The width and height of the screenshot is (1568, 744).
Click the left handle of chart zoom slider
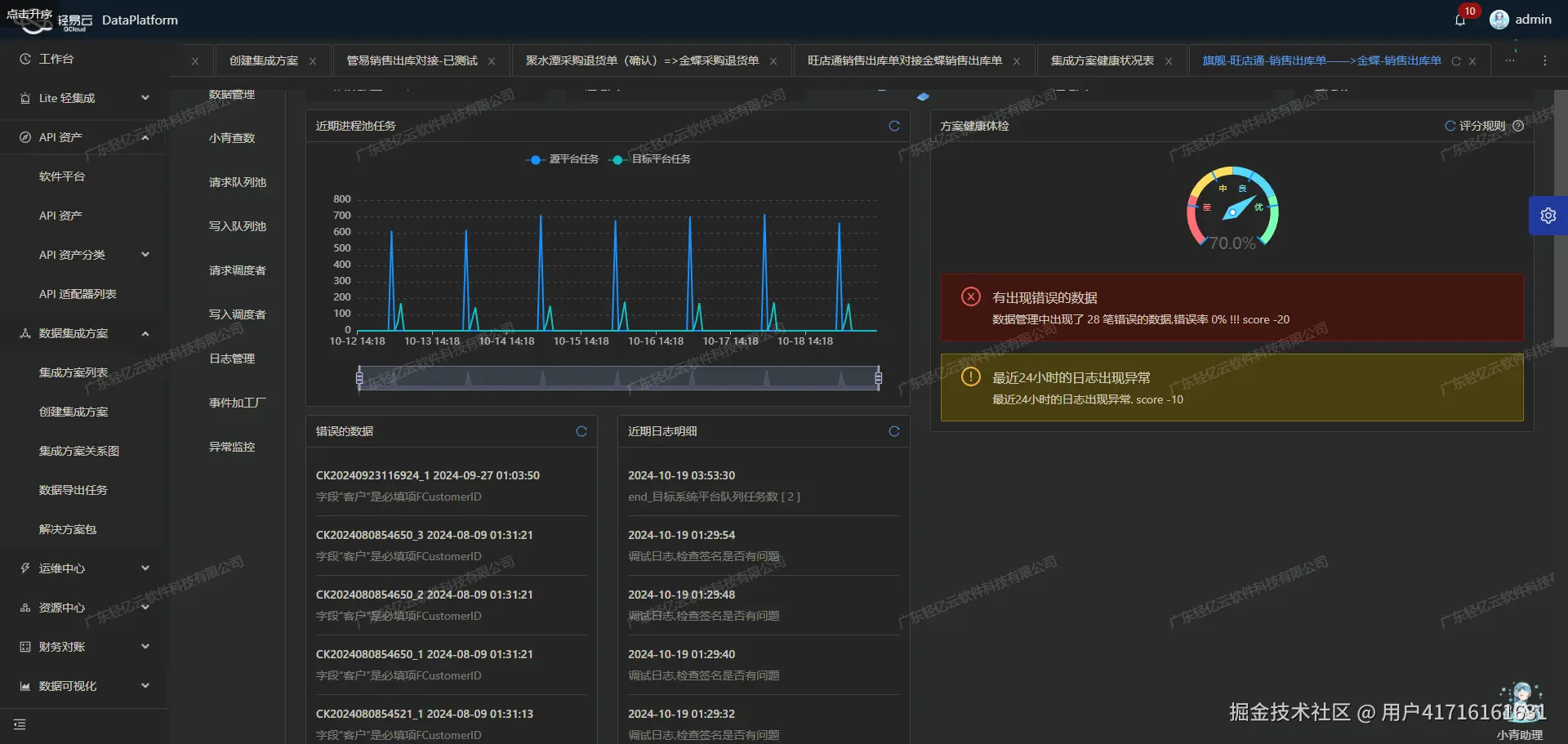pyautogui.click(x=359, y=377)
